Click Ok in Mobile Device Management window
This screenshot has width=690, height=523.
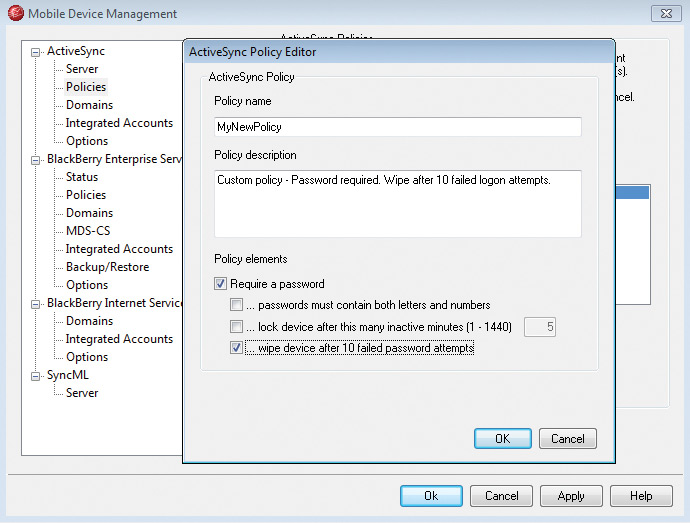coord(431,496)
